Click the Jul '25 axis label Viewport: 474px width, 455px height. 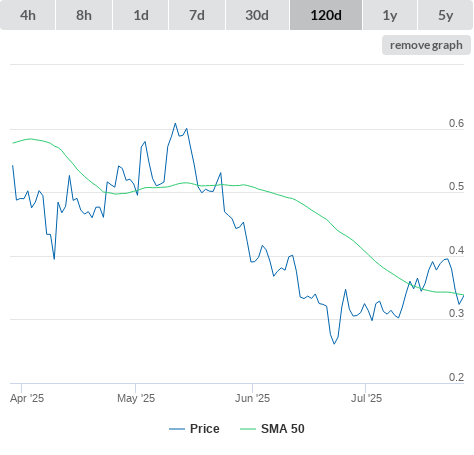366,398
